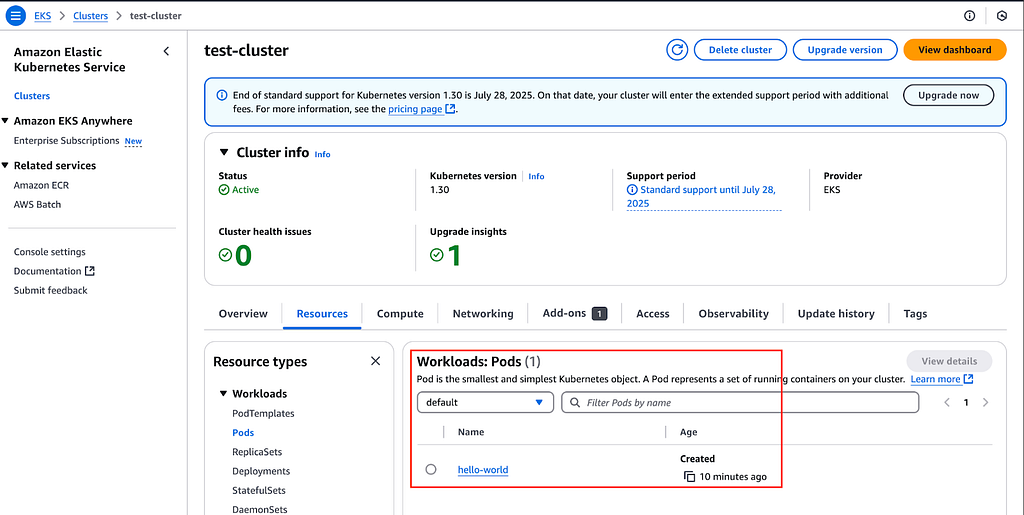1024x515 pixels.
Task: Click Clusters in the breadcrumb
Action: click(x=91, y=16)
